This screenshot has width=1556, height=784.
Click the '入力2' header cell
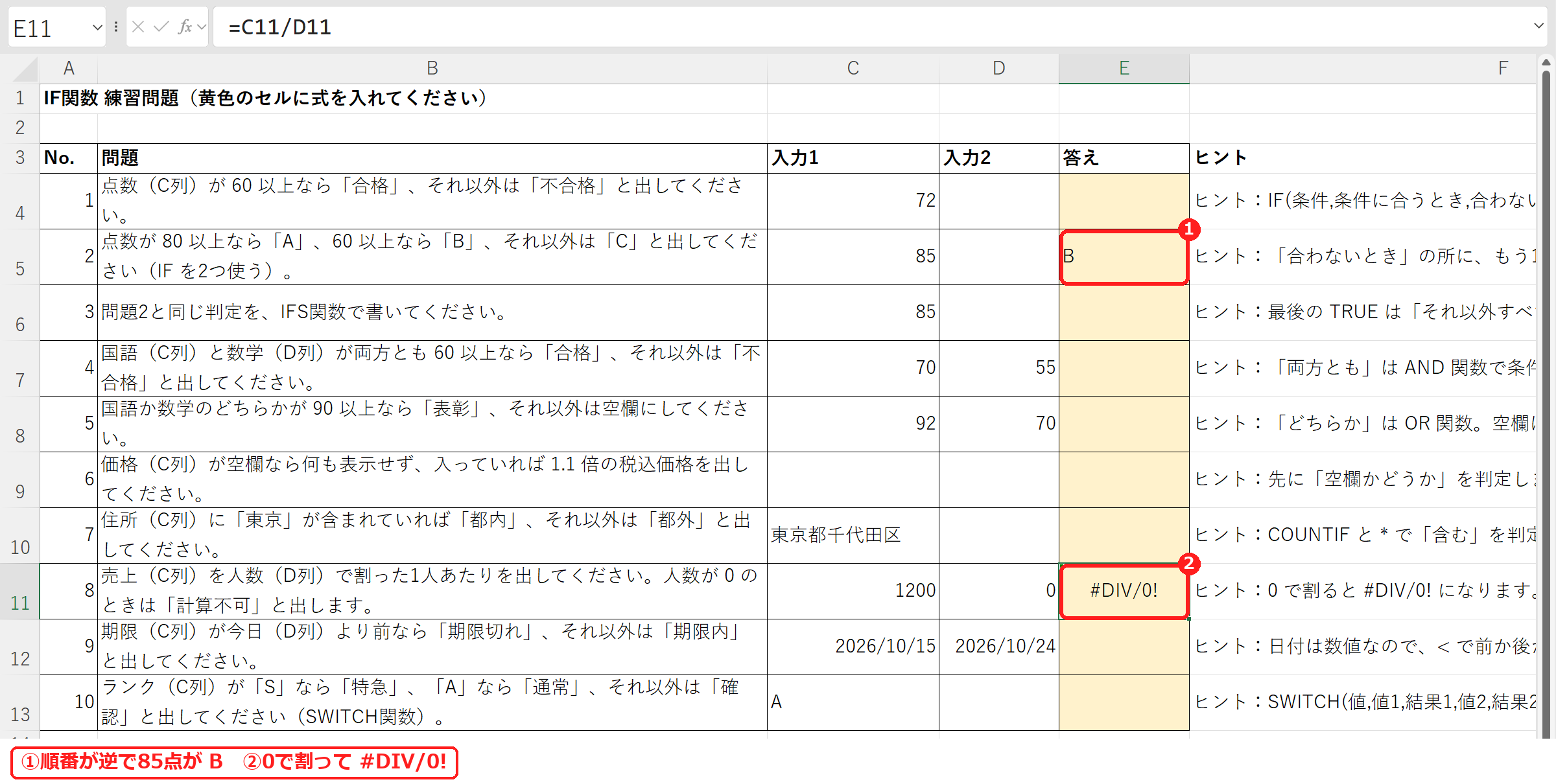pos(999,158)
